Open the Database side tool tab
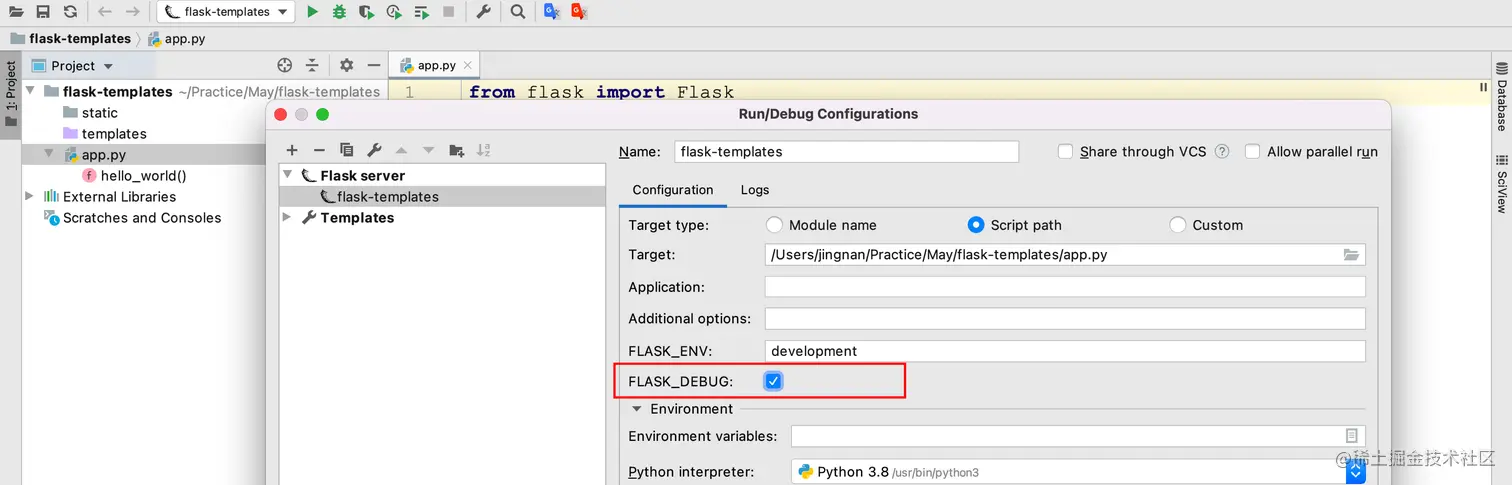 [1501, 96]
